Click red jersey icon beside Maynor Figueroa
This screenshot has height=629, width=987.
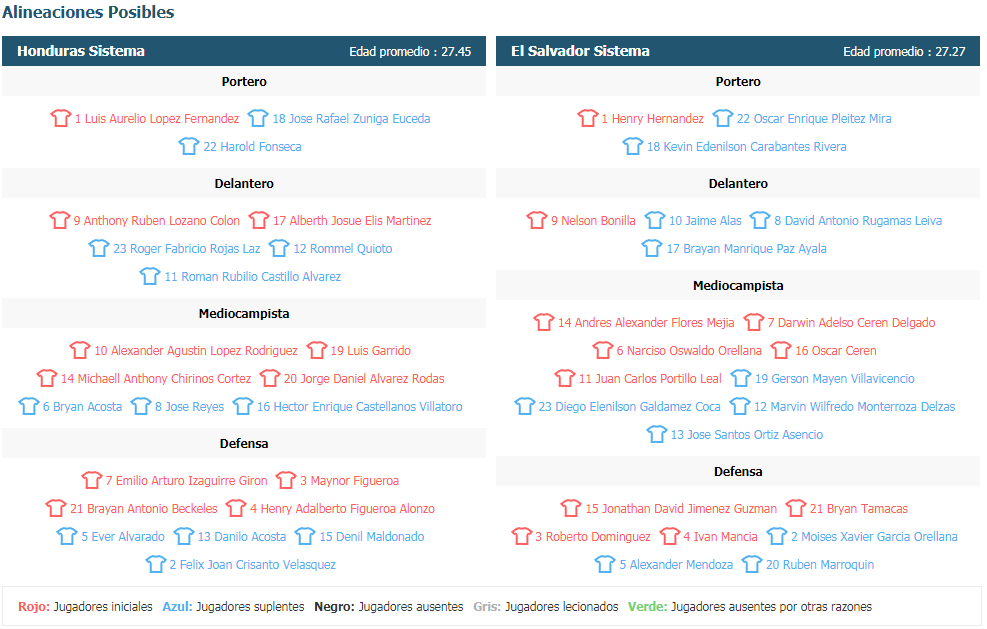click(x=286, y=480)
